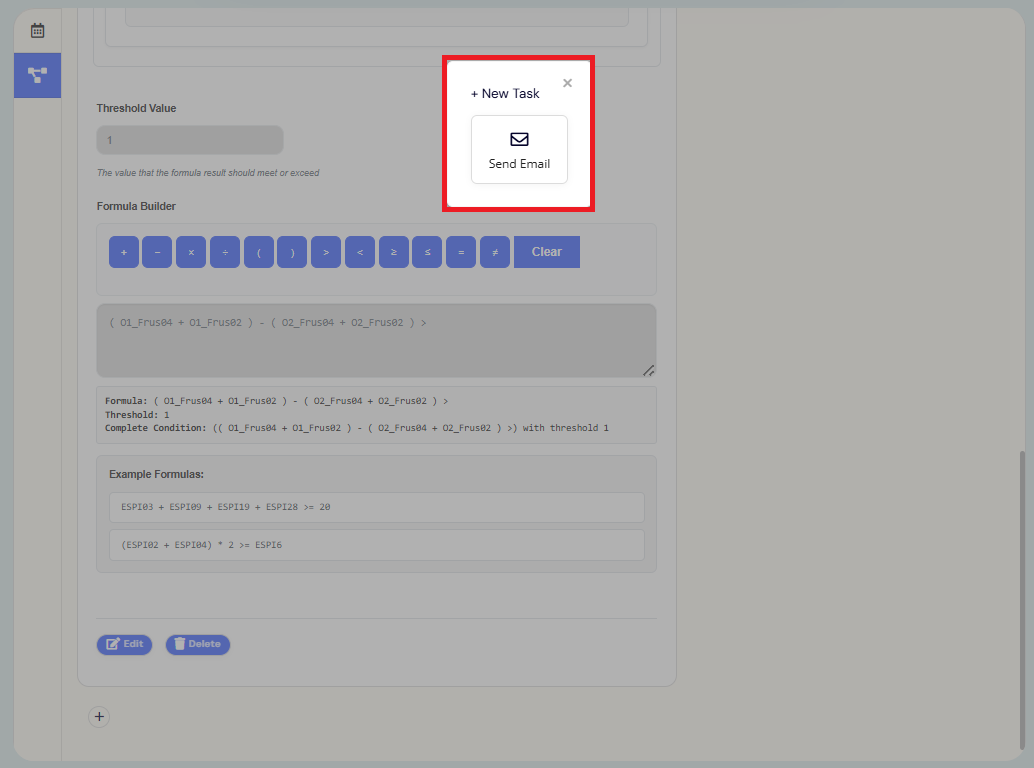Open the calendar view in the sidebar
This screenshot has width=1034, height=768.
click(x=37, y=29)
